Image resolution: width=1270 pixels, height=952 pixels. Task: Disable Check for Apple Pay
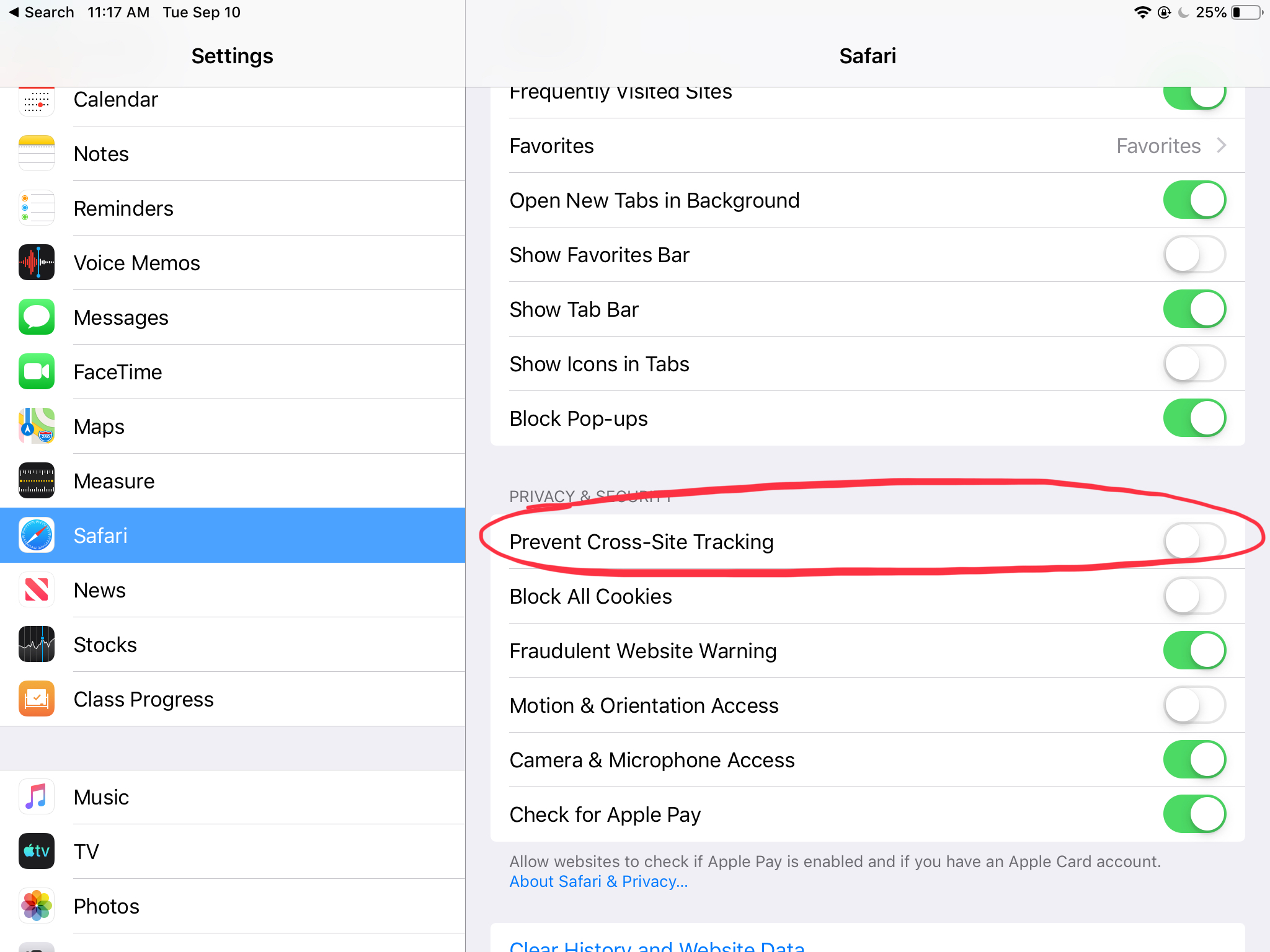coord(1194,814)
